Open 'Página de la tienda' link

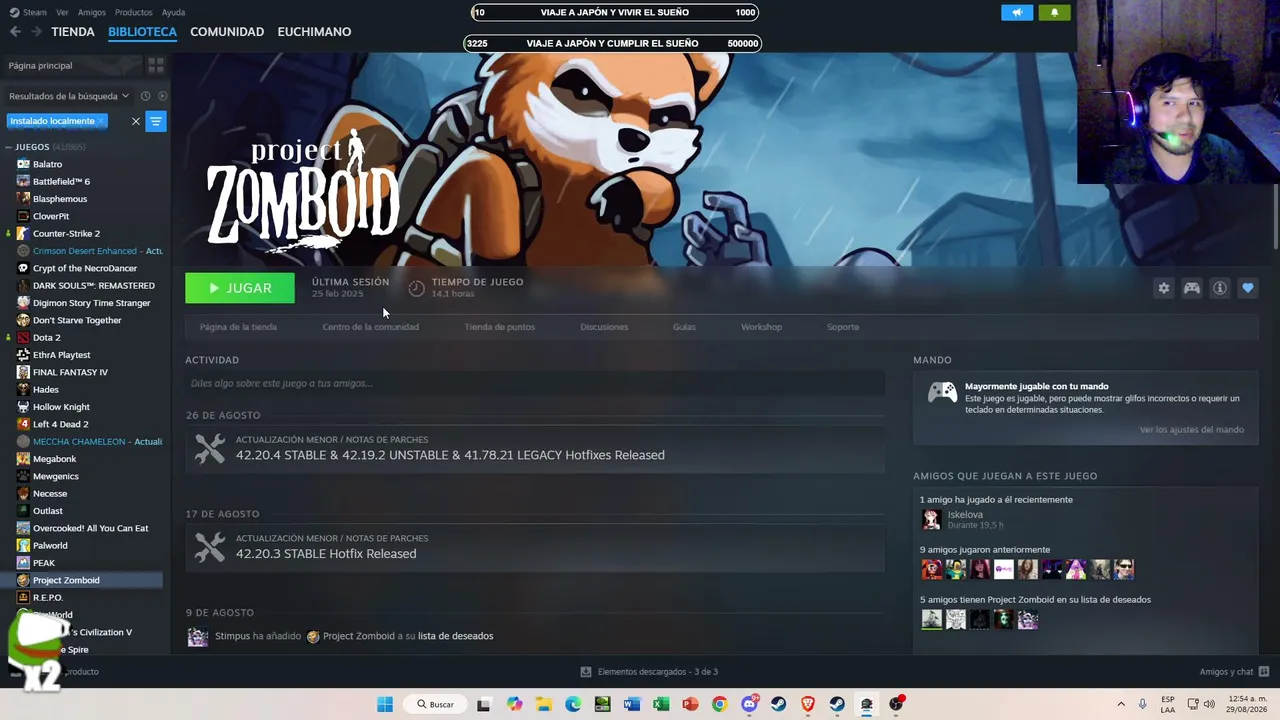point(238,327)
